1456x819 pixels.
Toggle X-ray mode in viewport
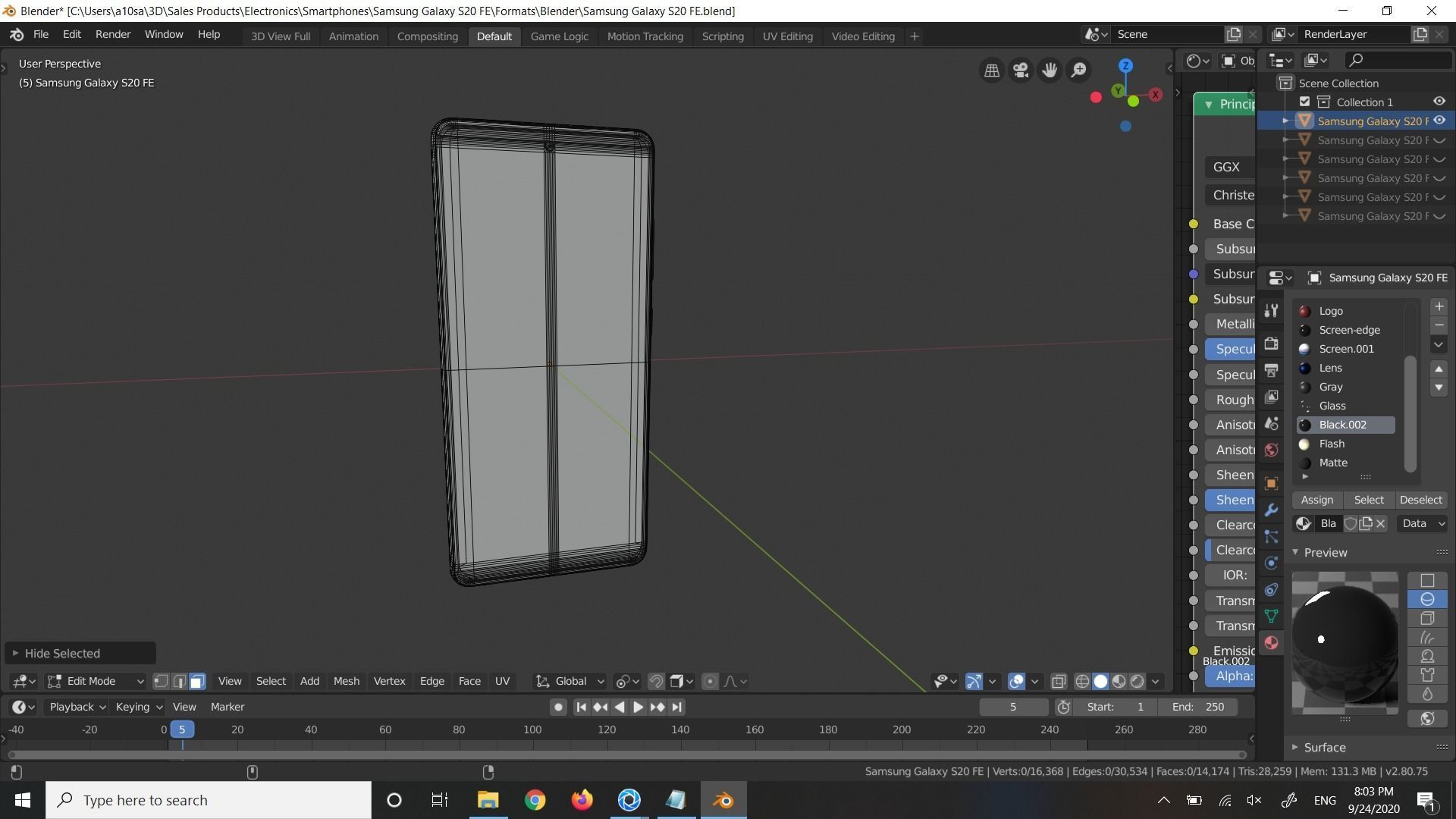tap(1059, 681)
